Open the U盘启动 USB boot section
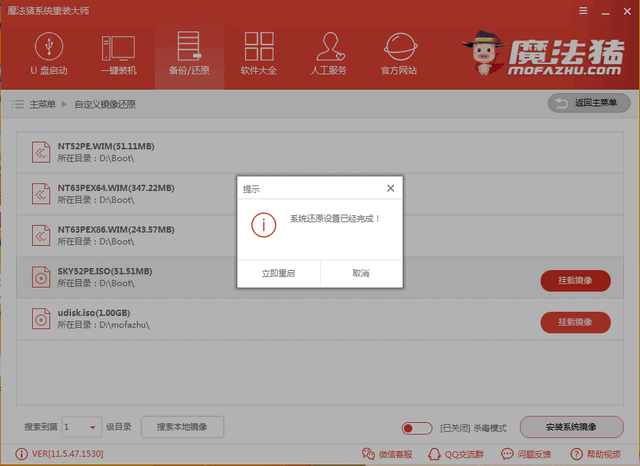Image resolution: width=640 pixels, height=466 pixels. [47, 53]
